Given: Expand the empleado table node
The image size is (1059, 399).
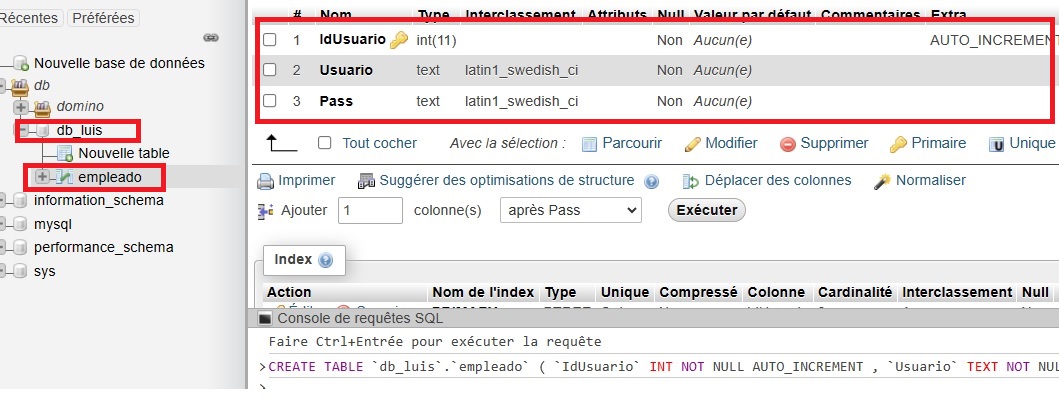Looking at the screenshot, I should (43, 177).
